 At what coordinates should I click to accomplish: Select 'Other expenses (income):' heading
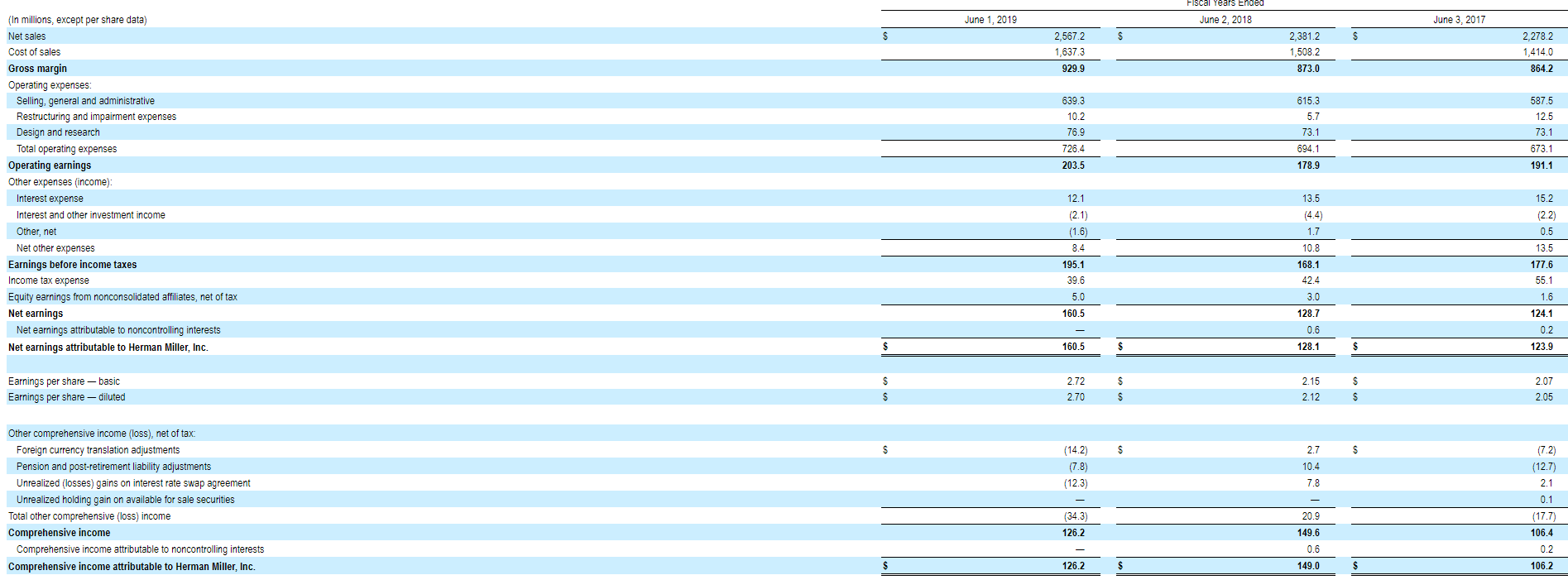[60, 182]
